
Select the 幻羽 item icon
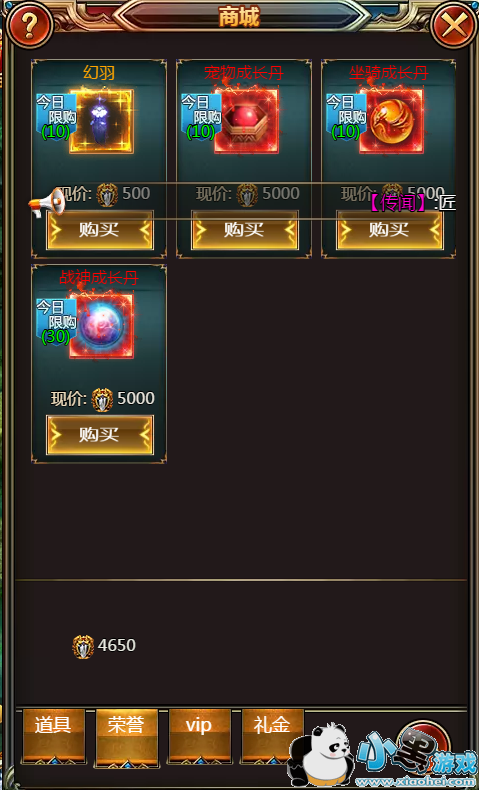click(102, 121)
